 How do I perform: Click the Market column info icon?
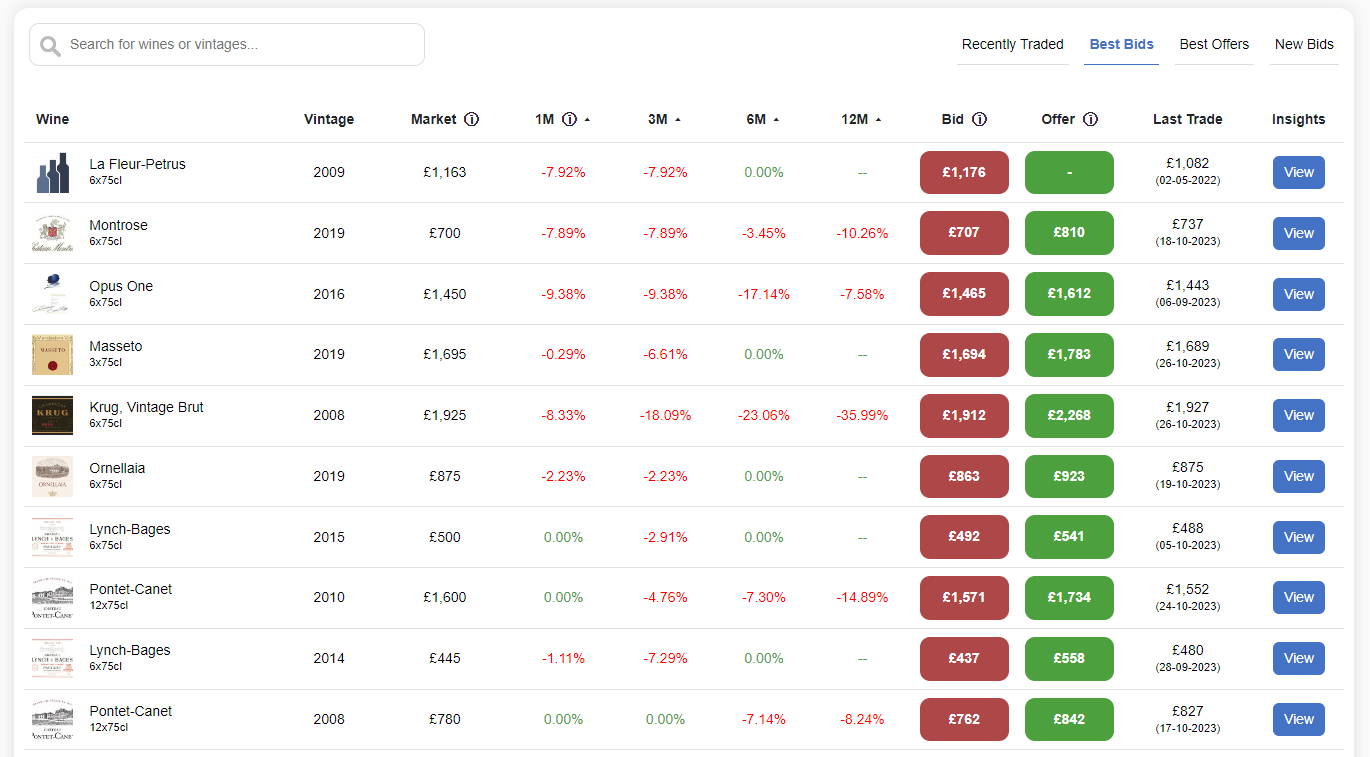[x=472, y=119]
